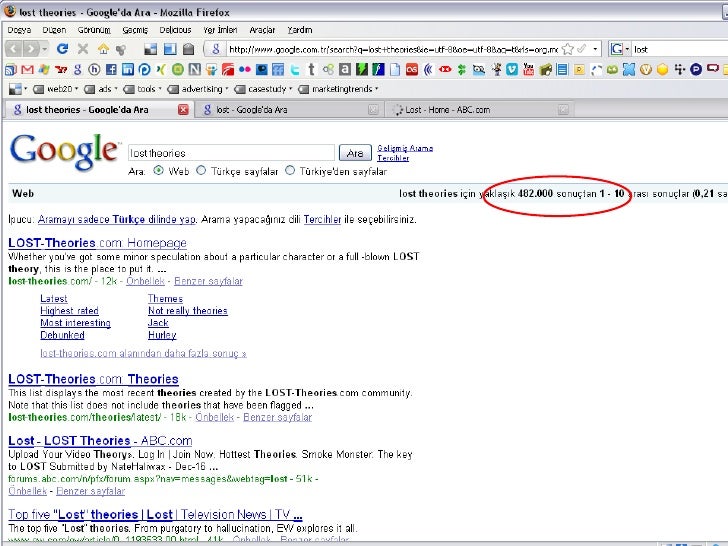Open the Xing bookmark icon
Screen dimensions: 728x546
click(161, 70)
